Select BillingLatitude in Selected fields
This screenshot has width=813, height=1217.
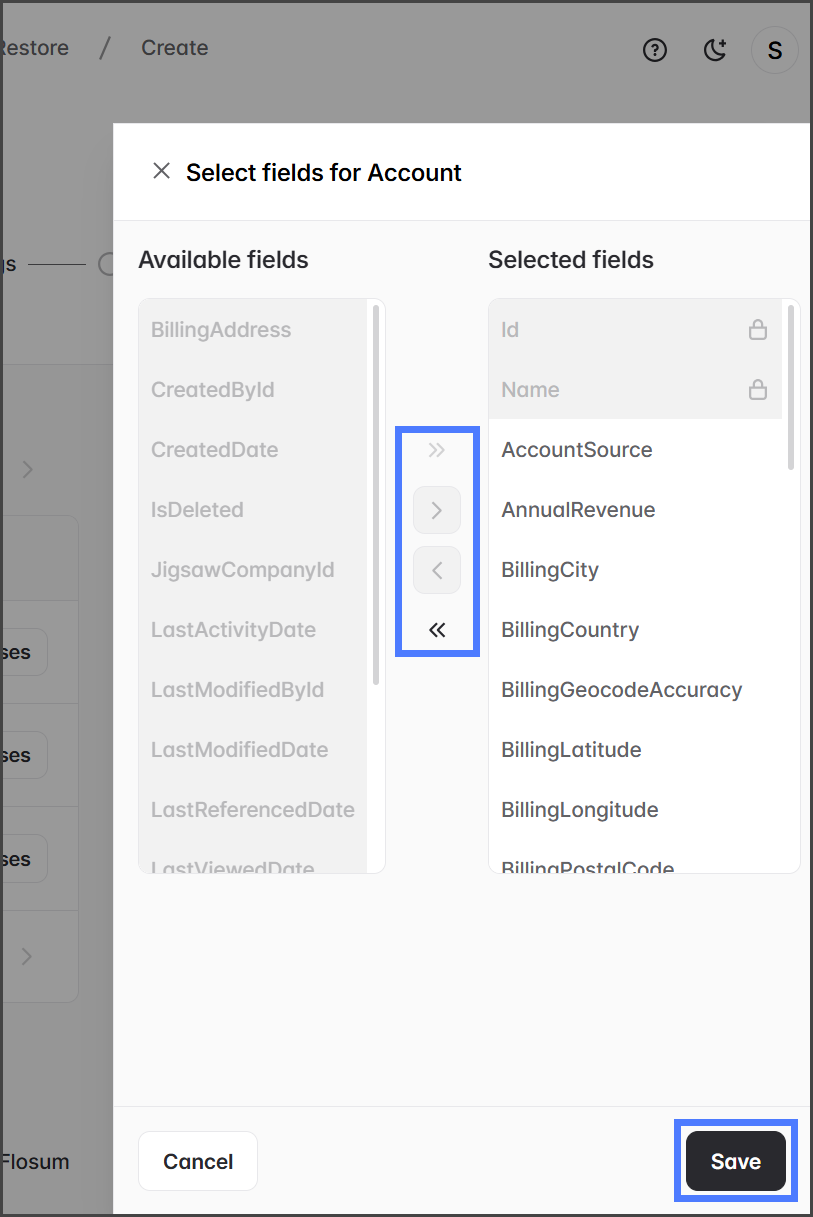(571, 750)
